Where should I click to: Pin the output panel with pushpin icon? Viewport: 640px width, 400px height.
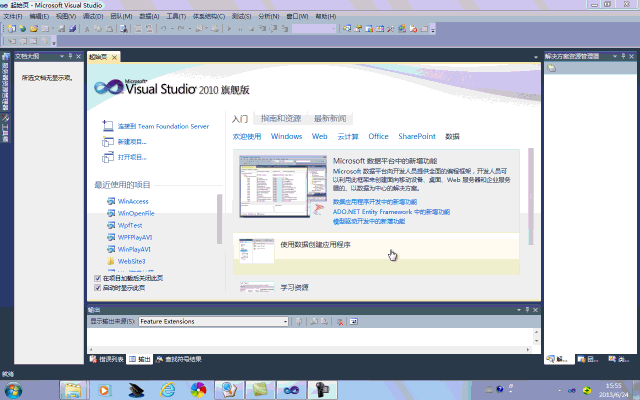coord(527,310)
